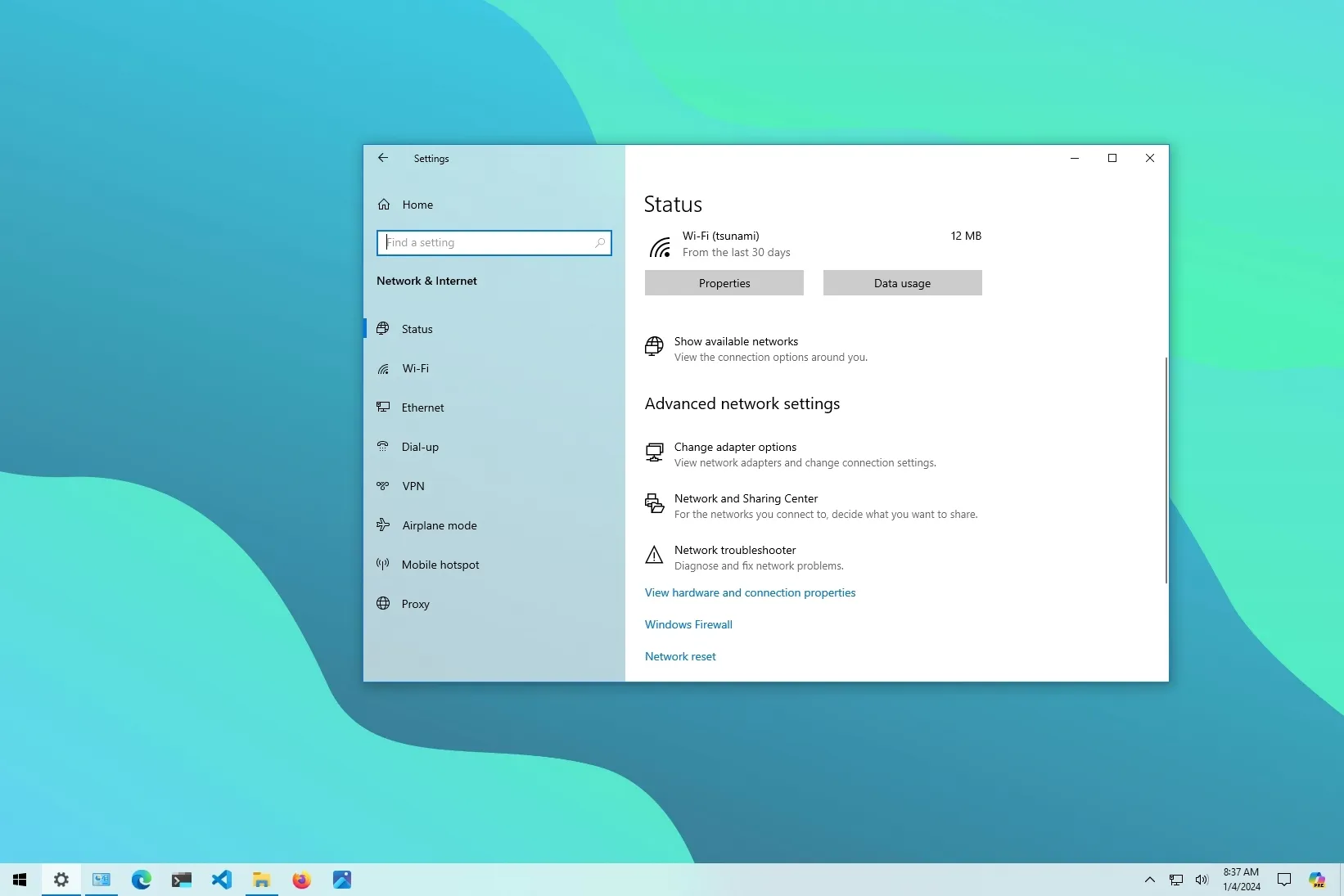Viewport: 1344px width, 896px height.
Task: Select the Proxy globe icon
Action: click(x=383, y=604)
